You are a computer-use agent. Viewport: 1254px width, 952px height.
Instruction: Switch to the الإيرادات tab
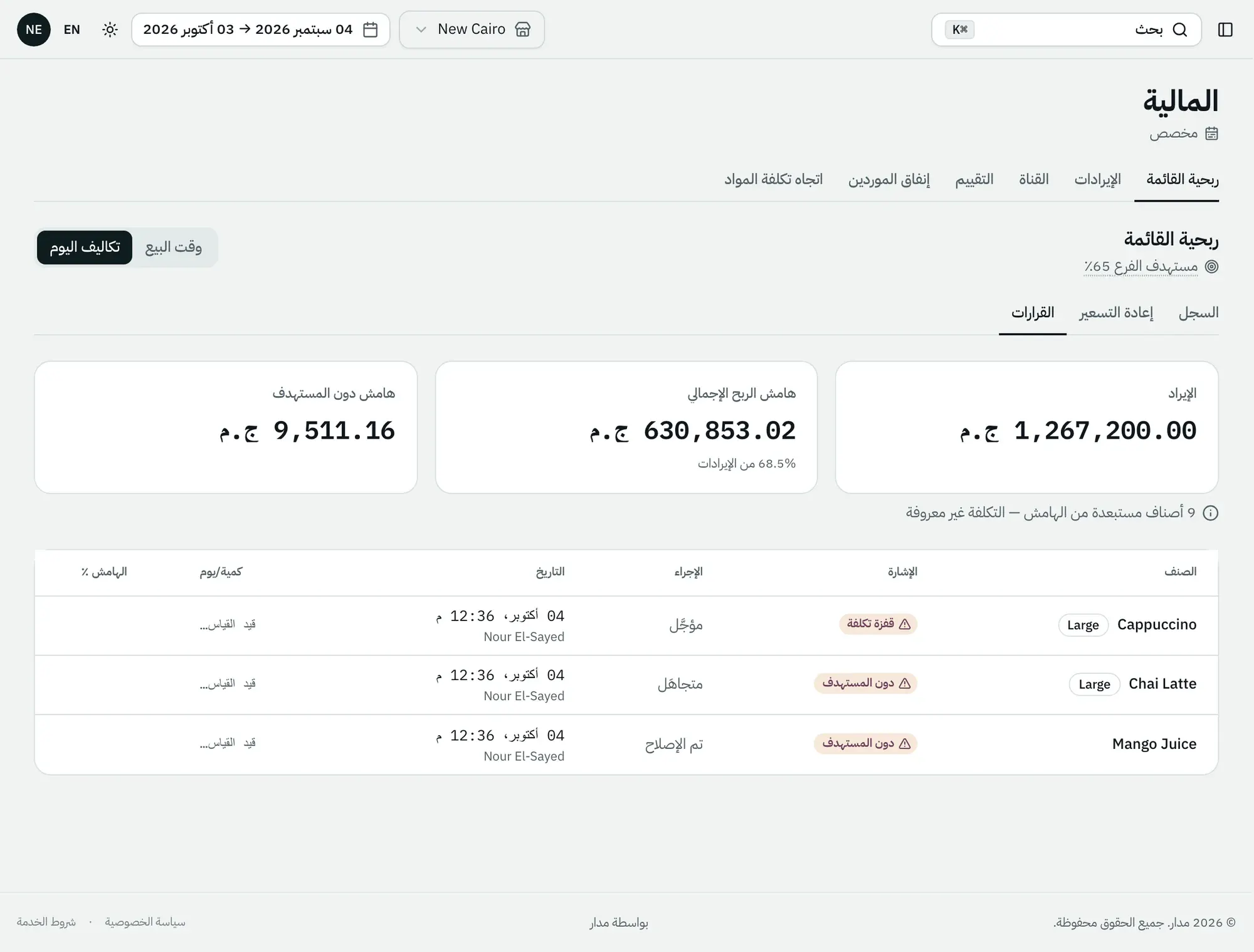pyautogui.click(x=1097, y=180)
